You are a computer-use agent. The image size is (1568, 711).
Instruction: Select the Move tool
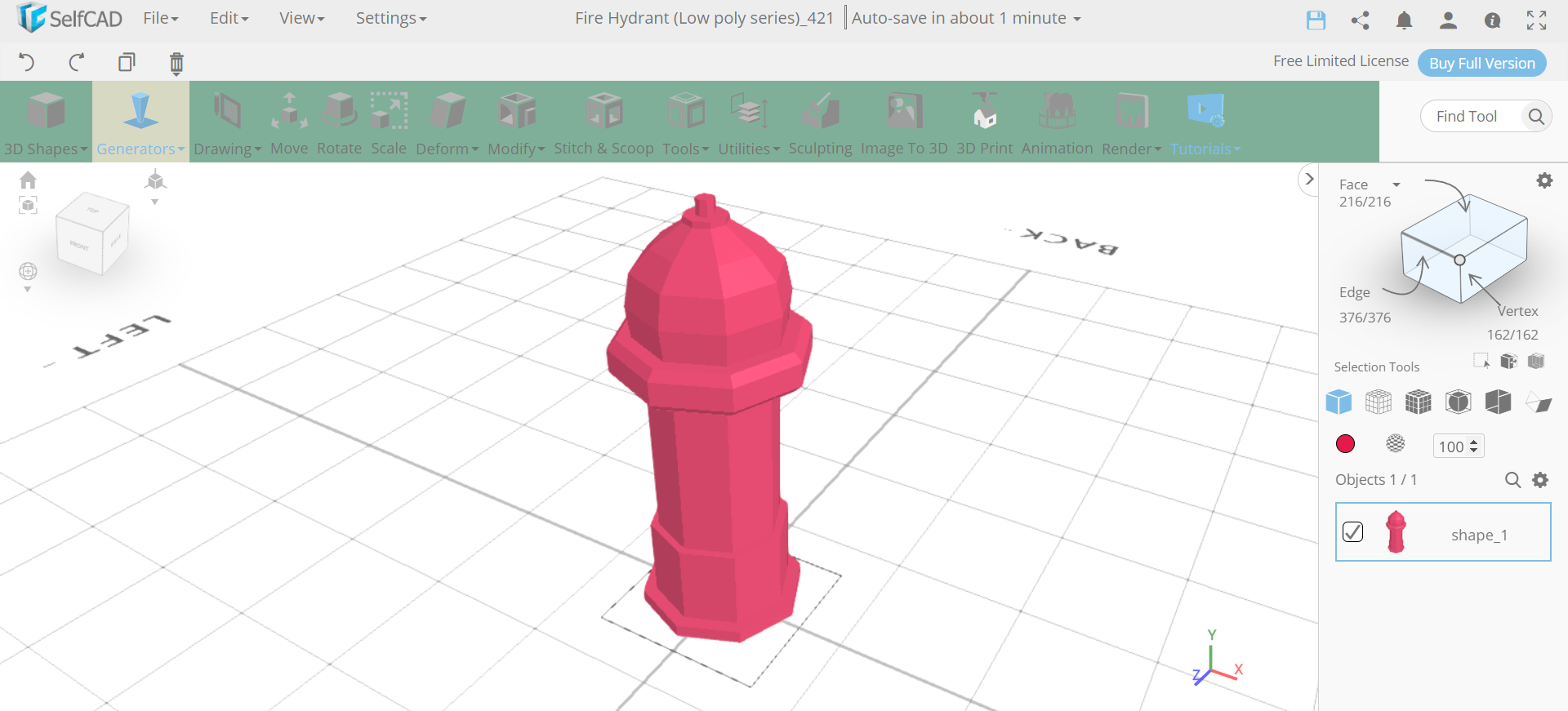[289, 122]
